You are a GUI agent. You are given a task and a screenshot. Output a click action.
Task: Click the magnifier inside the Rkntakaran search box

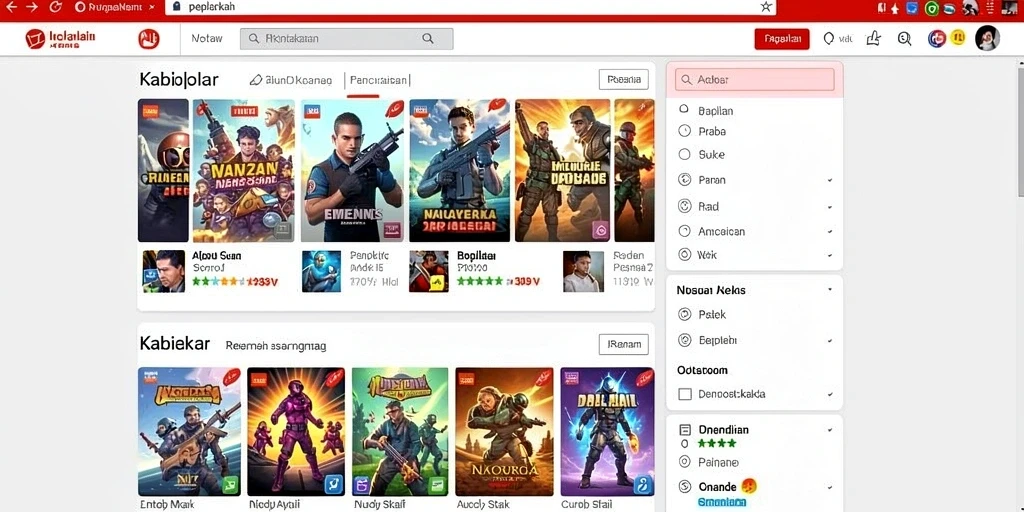[x=428, y=39]
